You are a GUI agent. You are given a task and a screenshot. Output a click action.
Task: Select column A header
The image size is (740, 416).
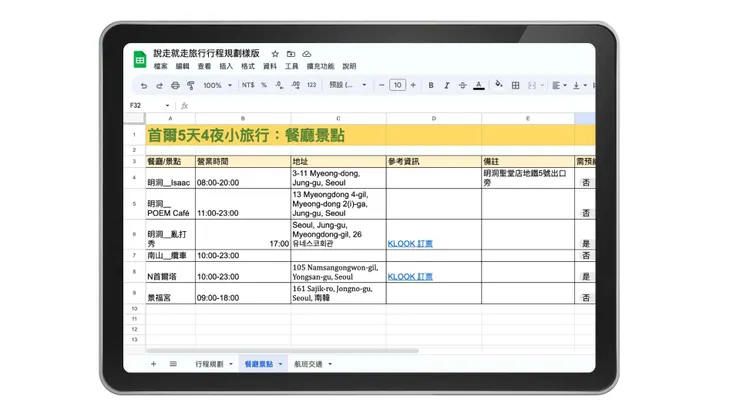pyautogui.click(x=170, y=119)
